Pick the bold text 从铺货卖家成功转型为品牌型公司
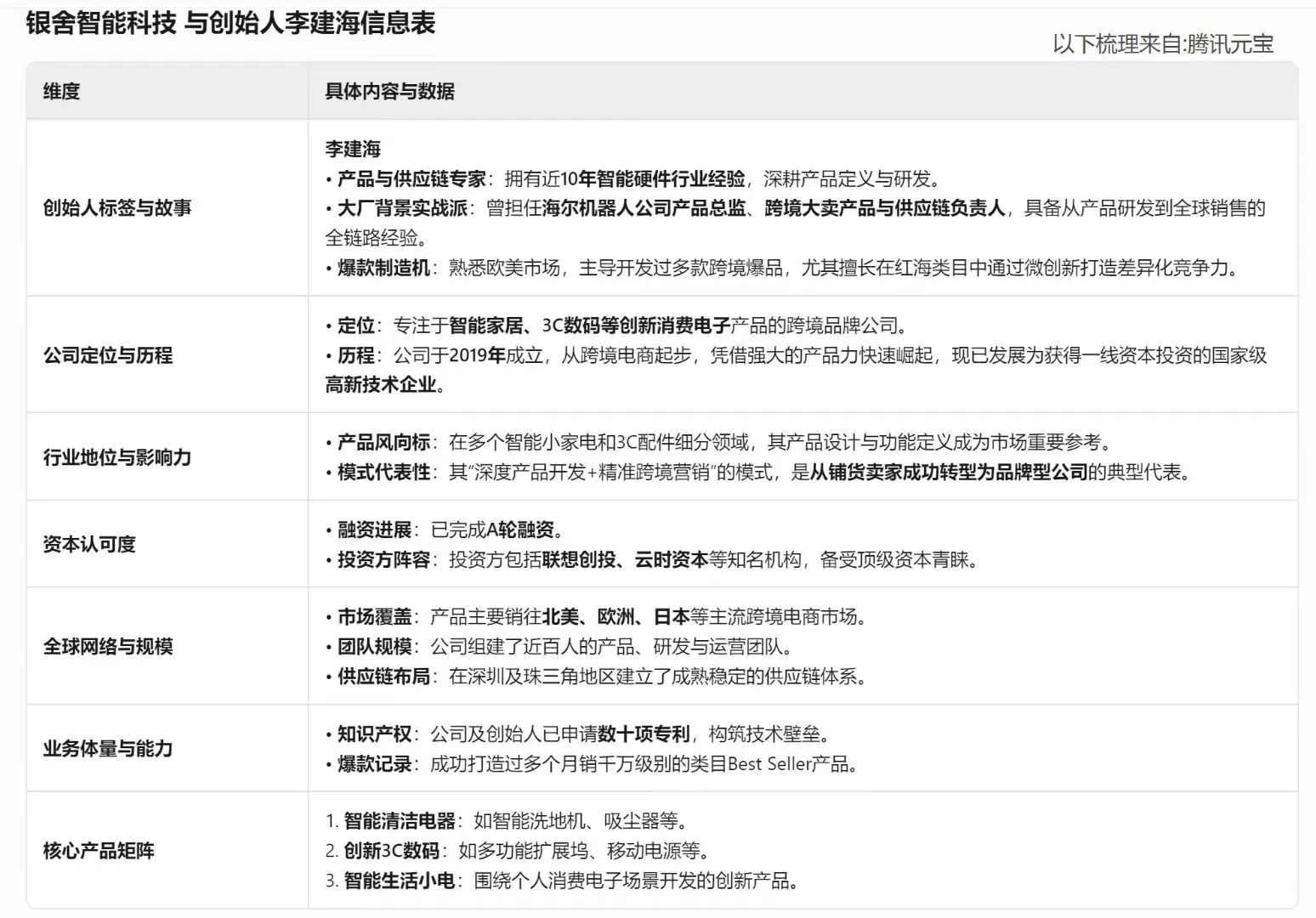The image size is (1316, 918). coord(949,472)
